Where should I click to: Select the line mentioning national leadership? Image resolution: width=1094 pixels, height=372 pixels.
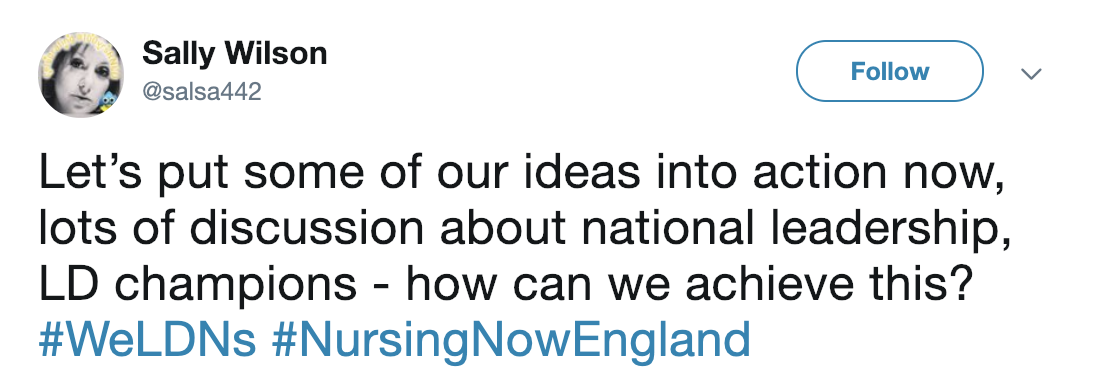tap(525, 228)
